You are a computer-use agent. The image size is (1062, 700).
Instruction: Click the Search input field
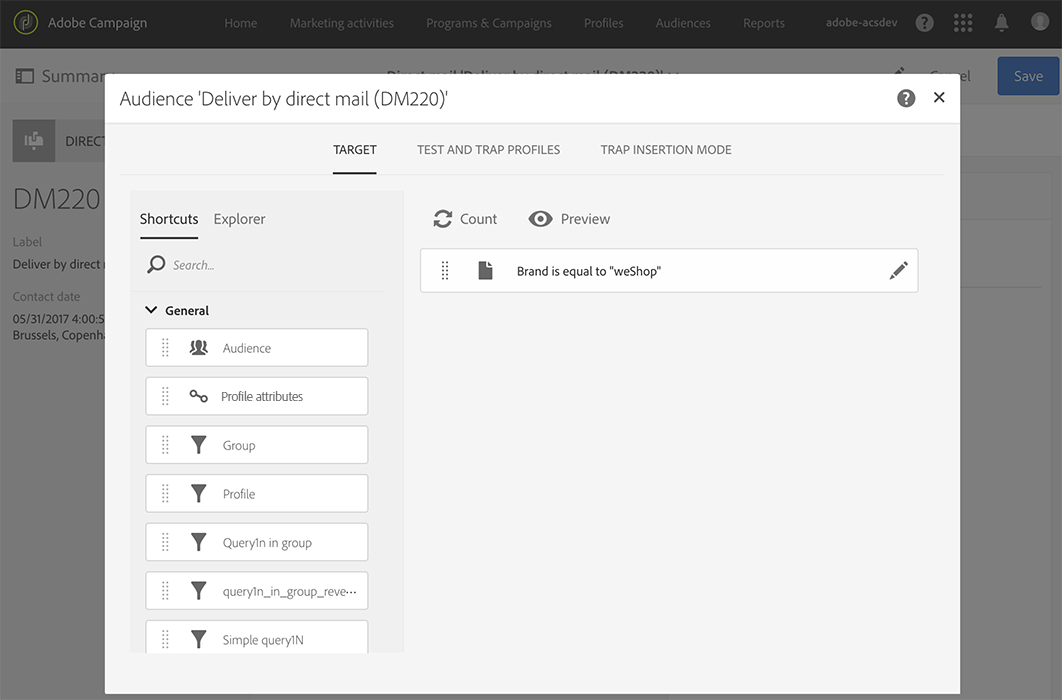pos(270,265)
